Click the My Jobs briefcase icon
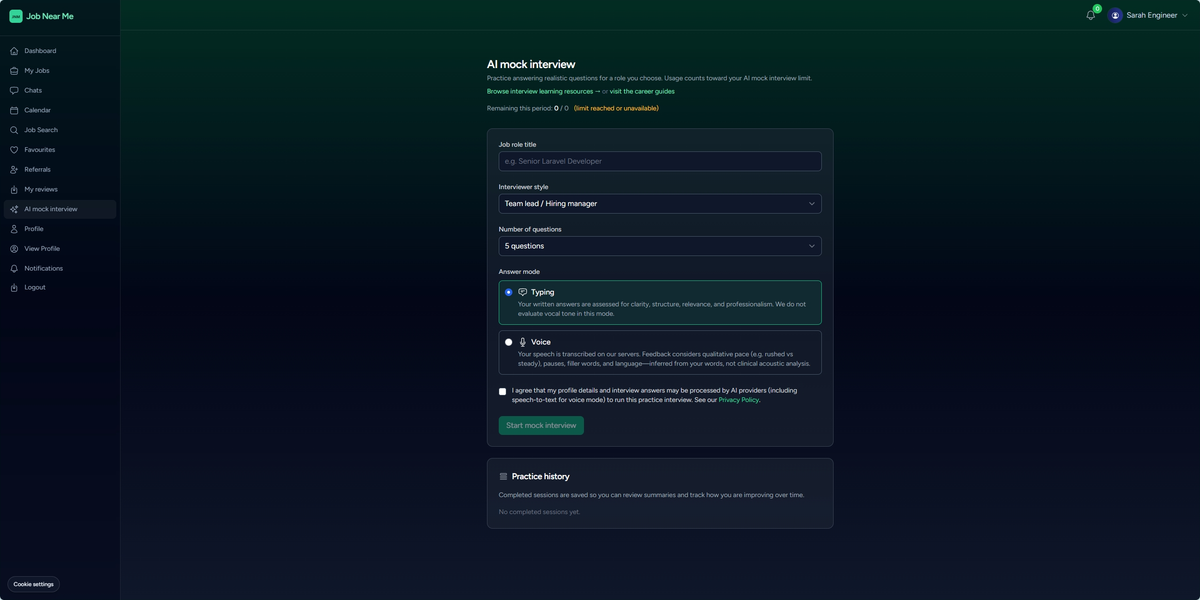 (14, 71)
